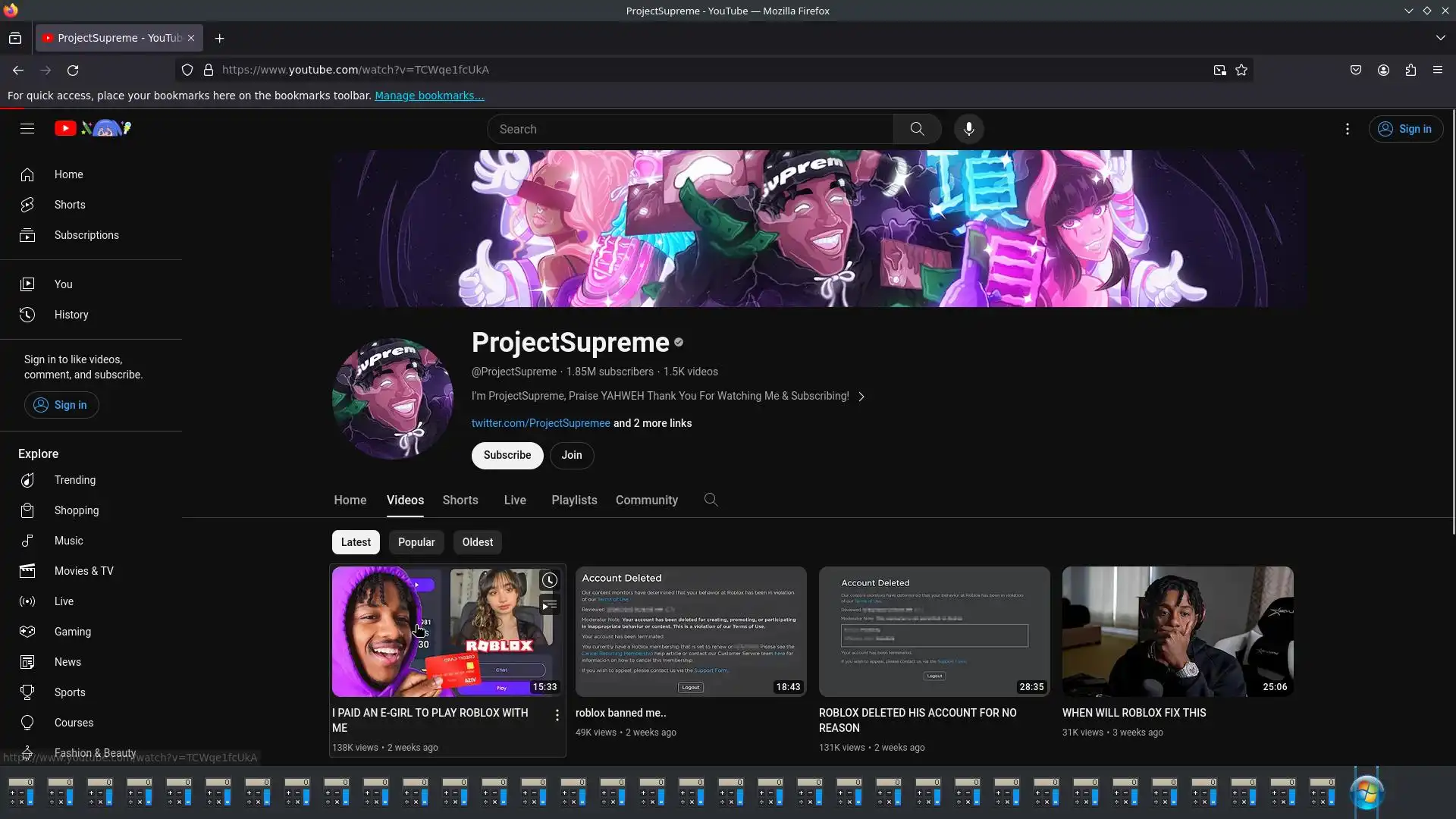This screenshot has width=1456, height=819.
Task: Bookmark this page with star icon
Action: click(1241, 70)
